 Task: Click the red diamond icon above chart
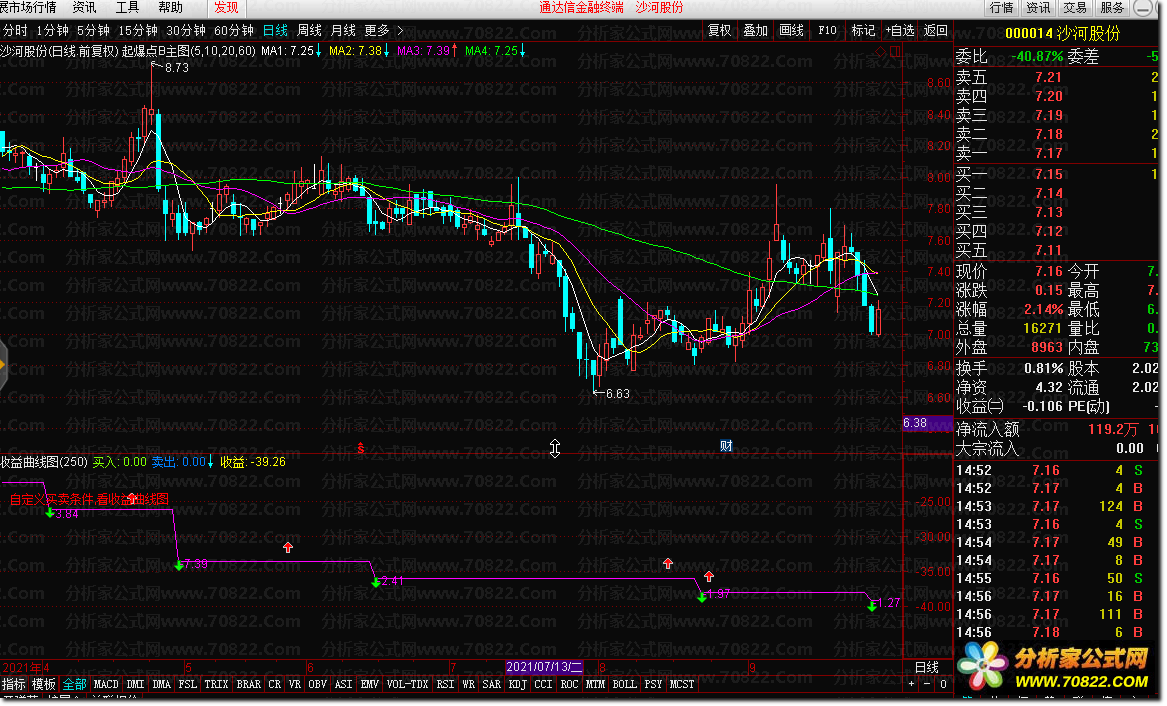click(x=881, y=52)
